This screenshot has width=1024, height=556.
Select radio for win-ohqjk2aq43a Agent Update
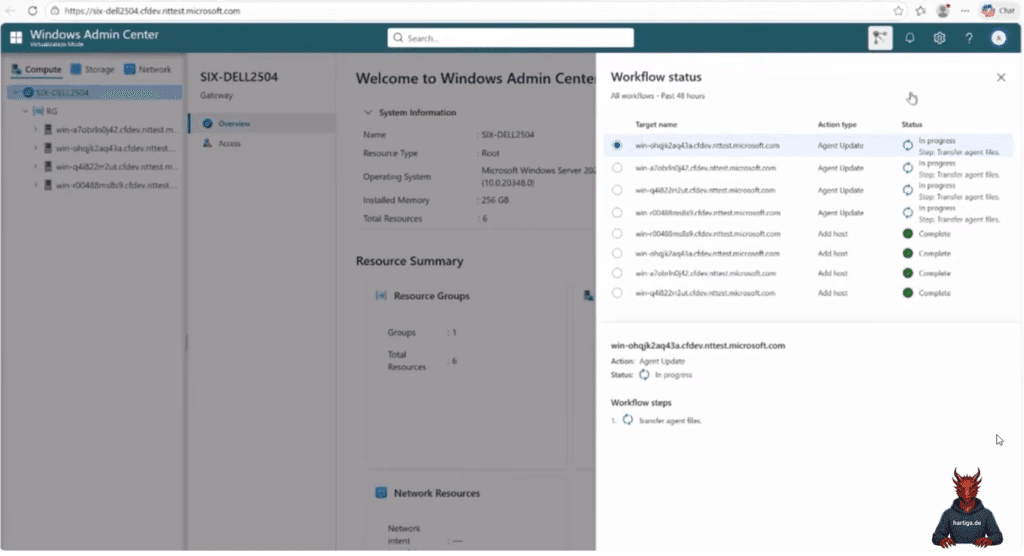pos(617,145)
